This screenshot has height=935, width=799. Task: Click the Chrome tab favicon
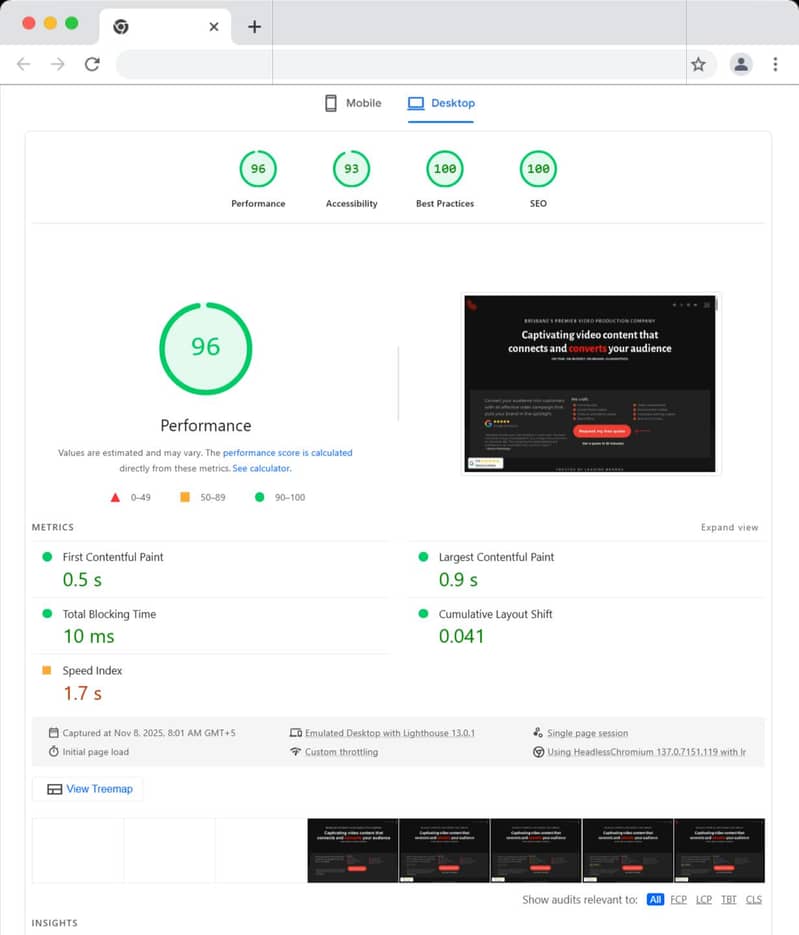click(121, 26)
